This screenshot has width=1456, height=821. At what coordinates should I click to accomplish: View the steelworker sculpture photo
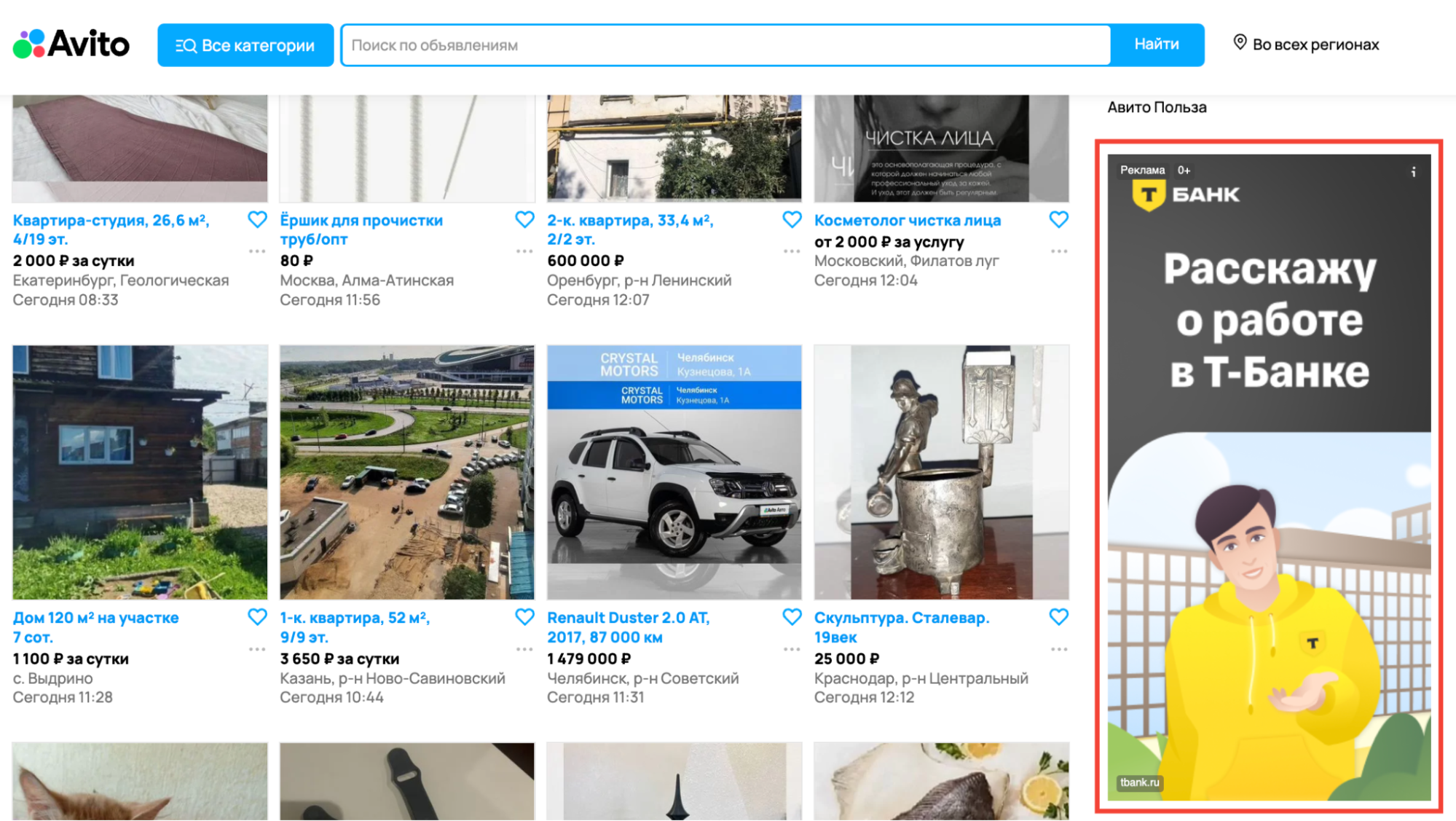pyautogui.click(x=942, y=472)
